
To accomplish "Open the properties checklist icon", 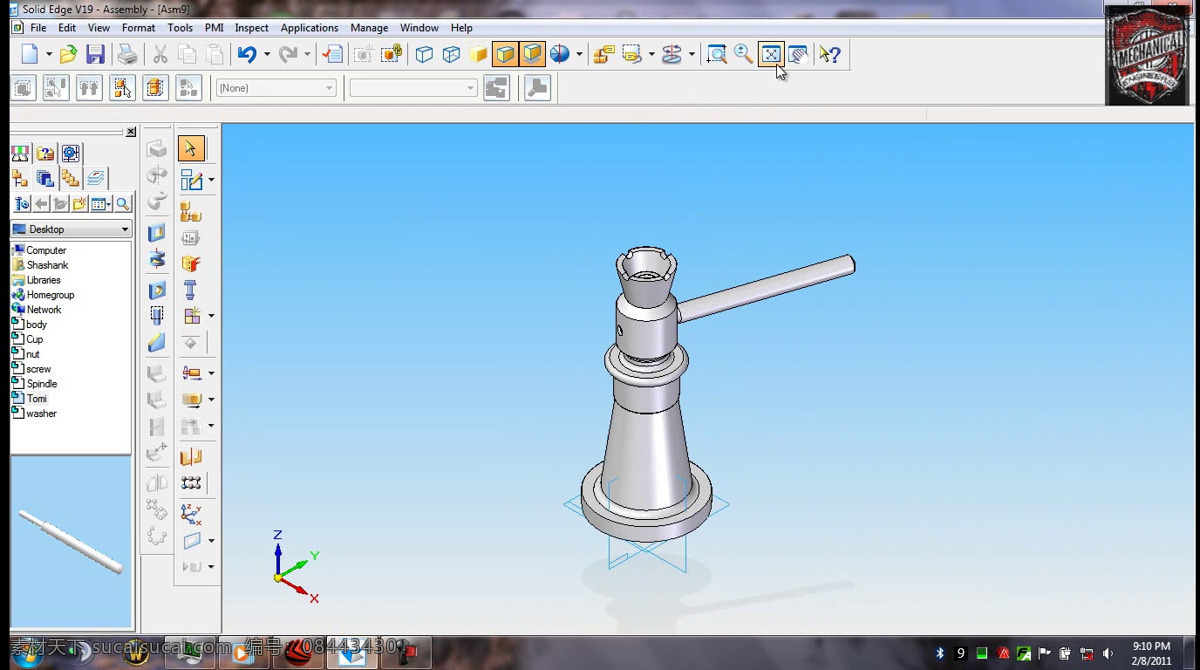I will pyautogui.click(x=333, y=54).
